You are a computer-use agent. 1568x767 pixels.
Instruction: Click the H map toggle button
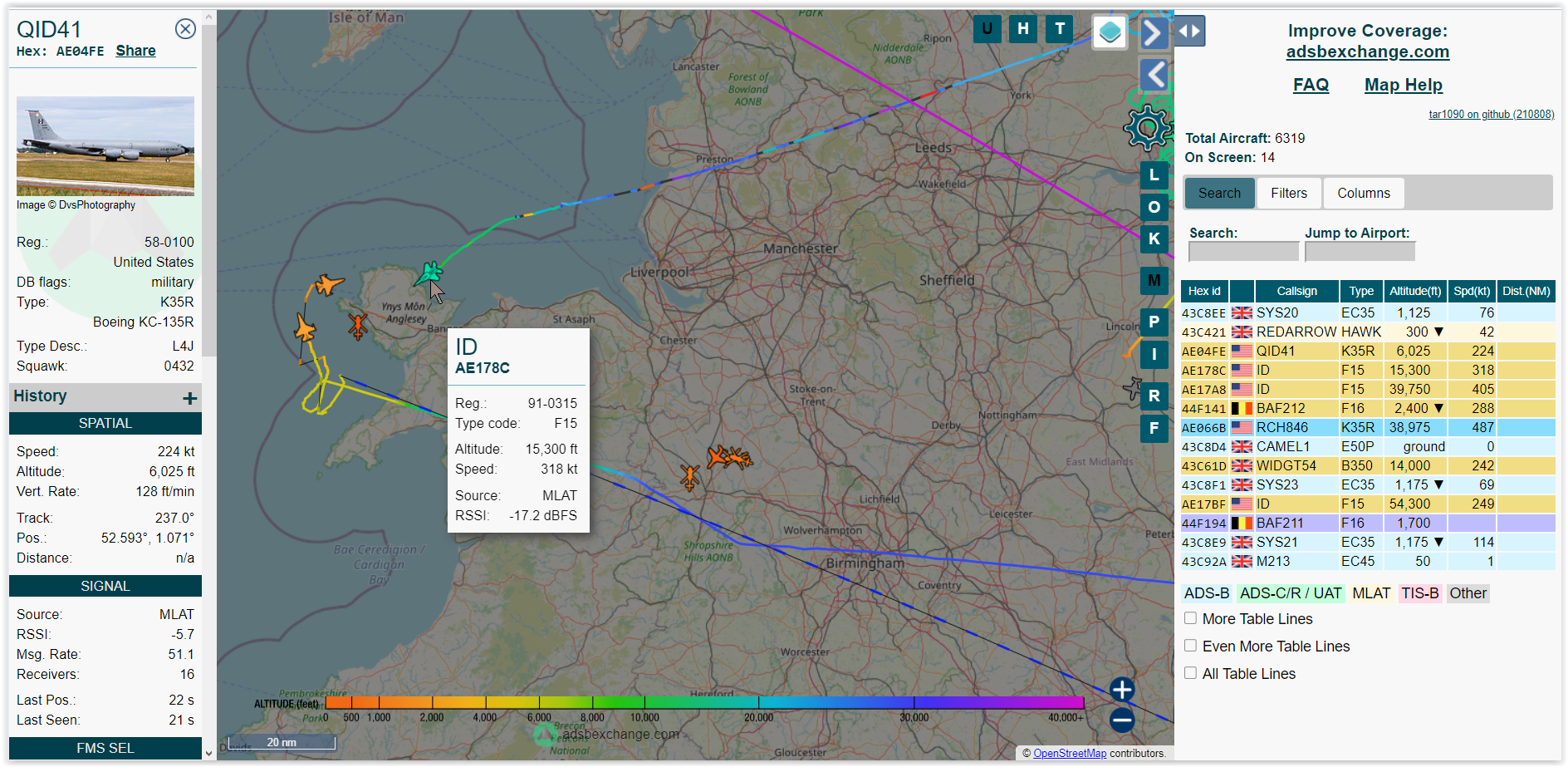(x=1023, y=29)
